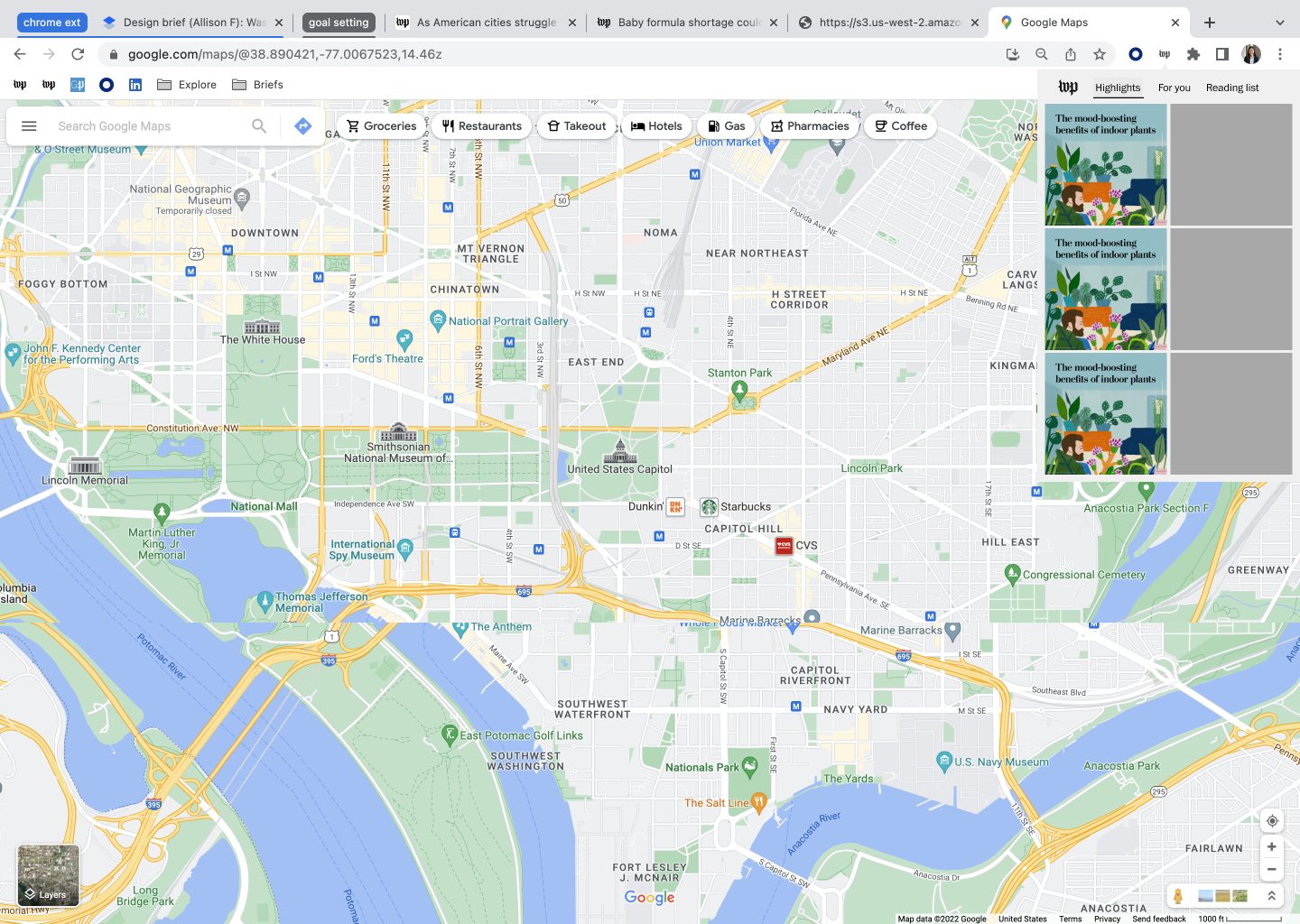1300x924 pixels.
Task: Open a new browser tab
Action: click(1210, 23)
